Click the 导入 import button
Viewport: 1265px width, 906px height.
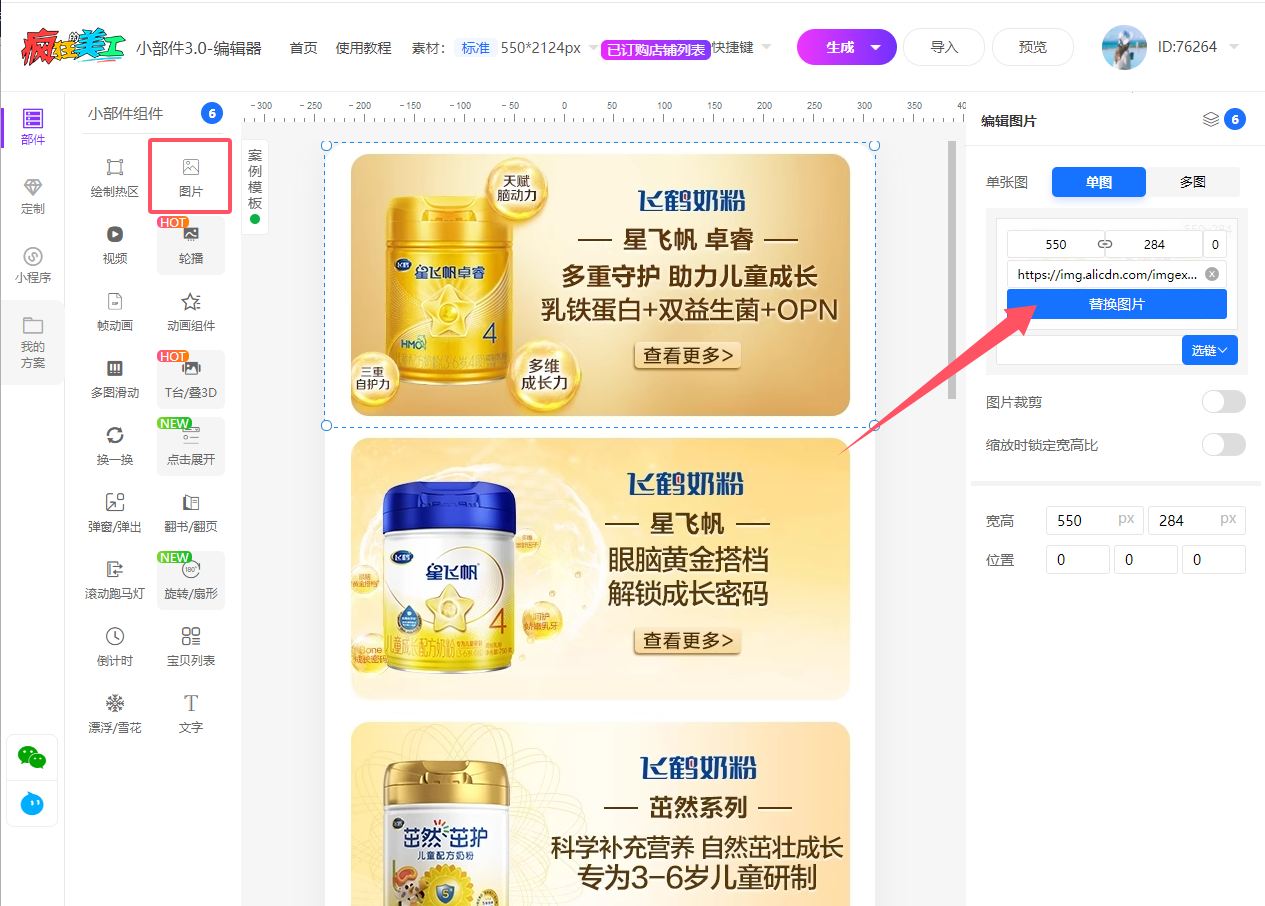944,47
